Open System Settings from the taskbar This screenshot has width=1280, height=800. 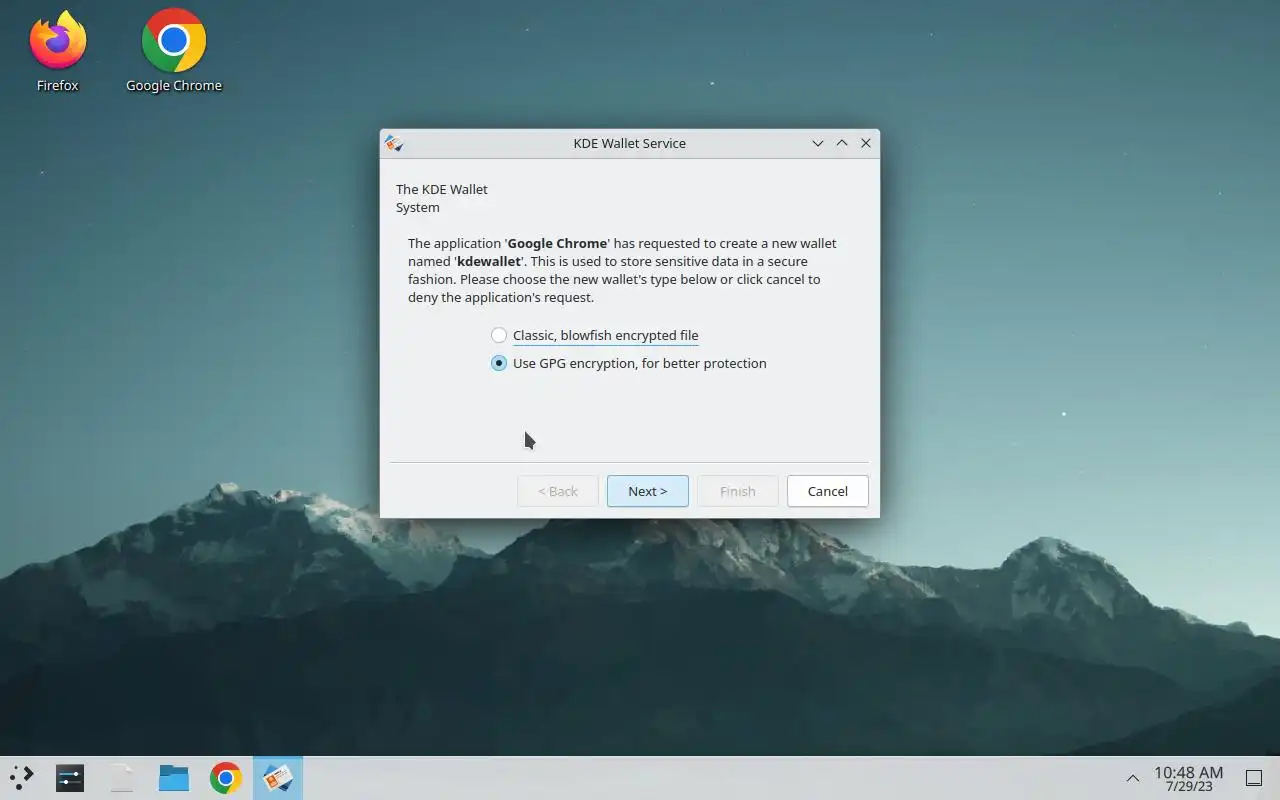(x=70, y=777)
